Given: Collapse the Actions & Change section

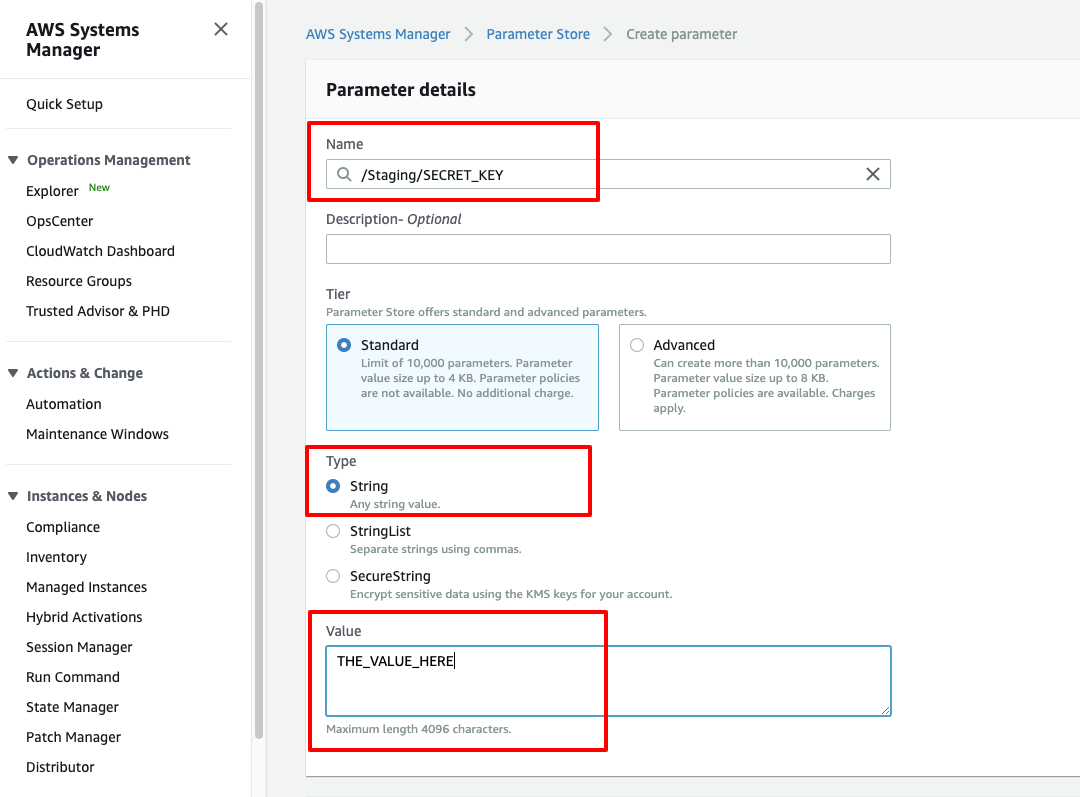Looking at the screenshot, I should [13, 373].
